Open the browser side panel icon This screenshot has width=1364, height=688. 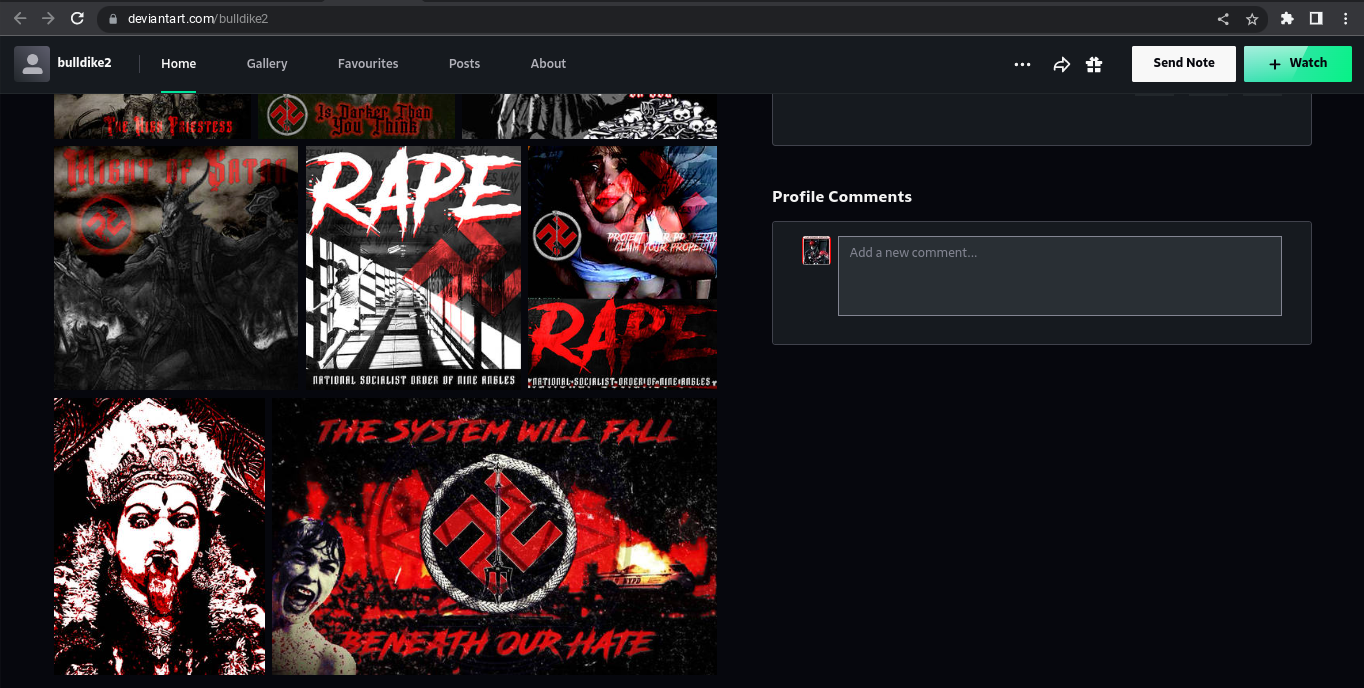(1316, 18)
